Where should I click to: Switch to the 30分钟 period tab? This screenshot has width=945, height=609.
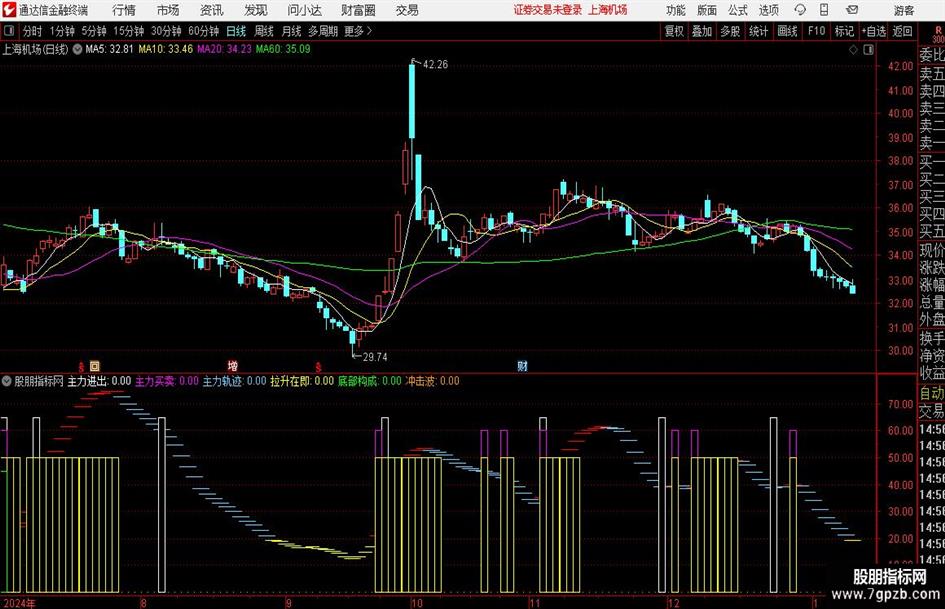(166, 31)
